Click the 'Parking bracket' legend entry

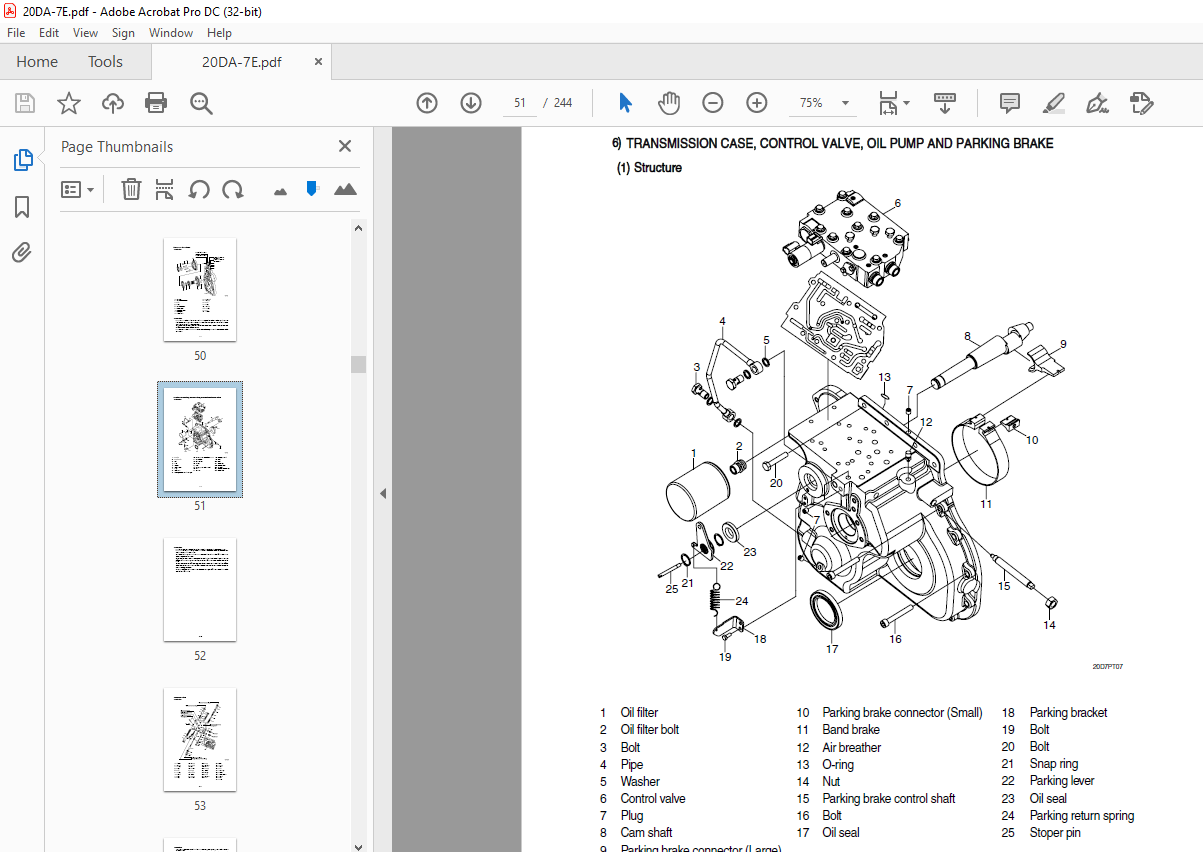(1069, 713)
